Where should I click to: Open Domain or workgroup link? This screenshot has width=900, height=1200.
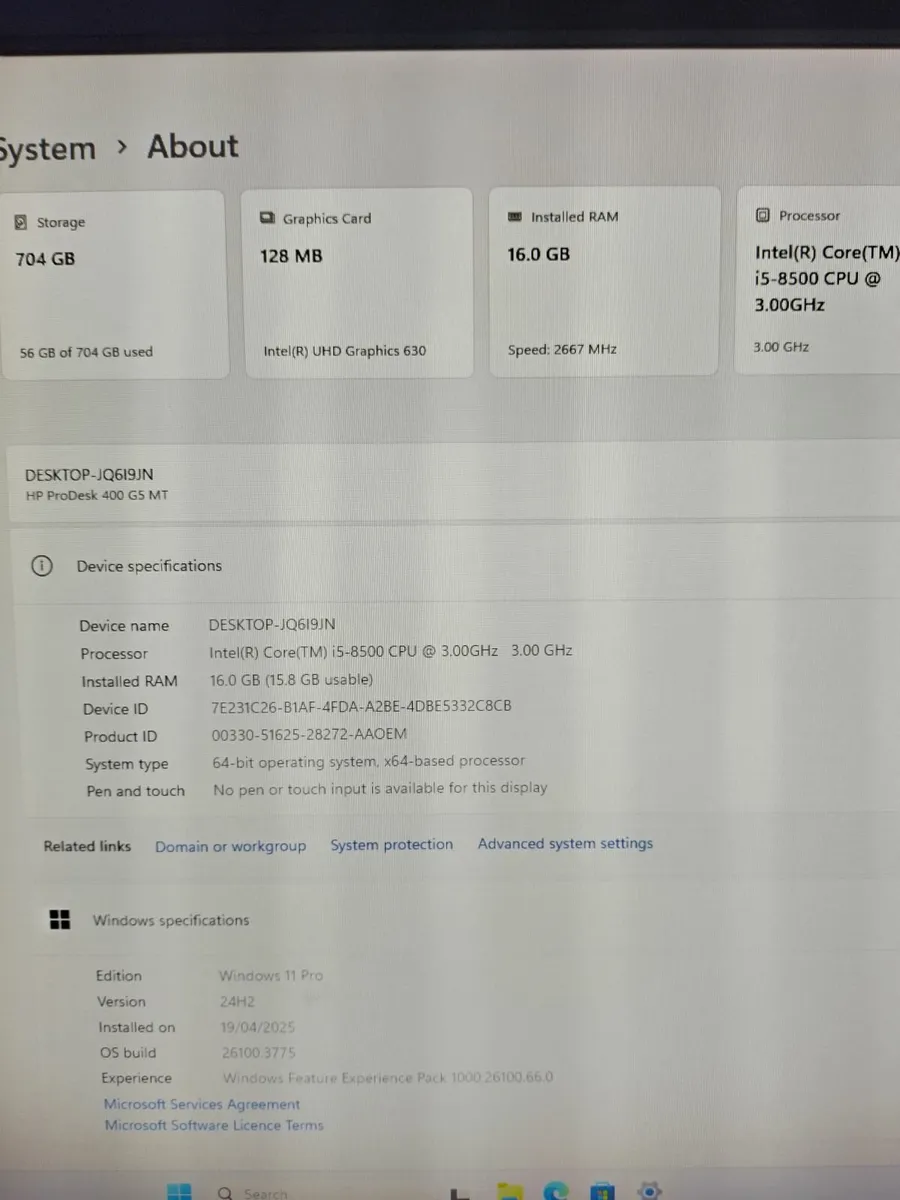pyautogui.click(x=230, y=846)
